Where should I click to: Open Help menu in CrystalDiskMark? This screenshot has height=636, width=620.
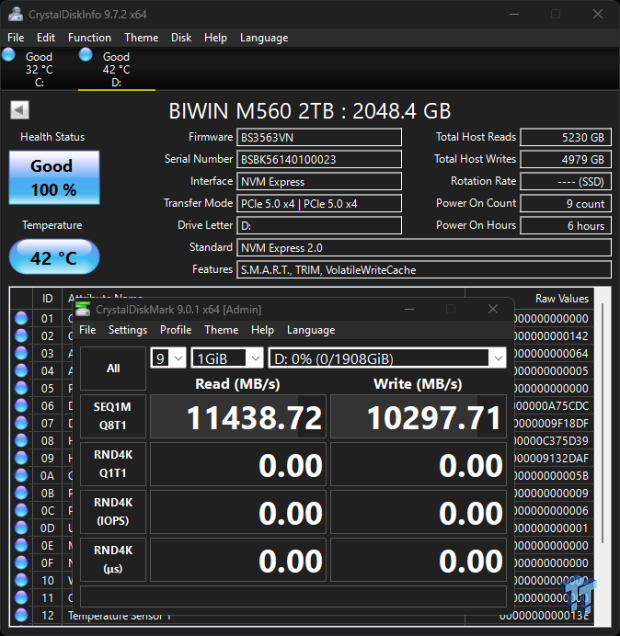[262, 330]
